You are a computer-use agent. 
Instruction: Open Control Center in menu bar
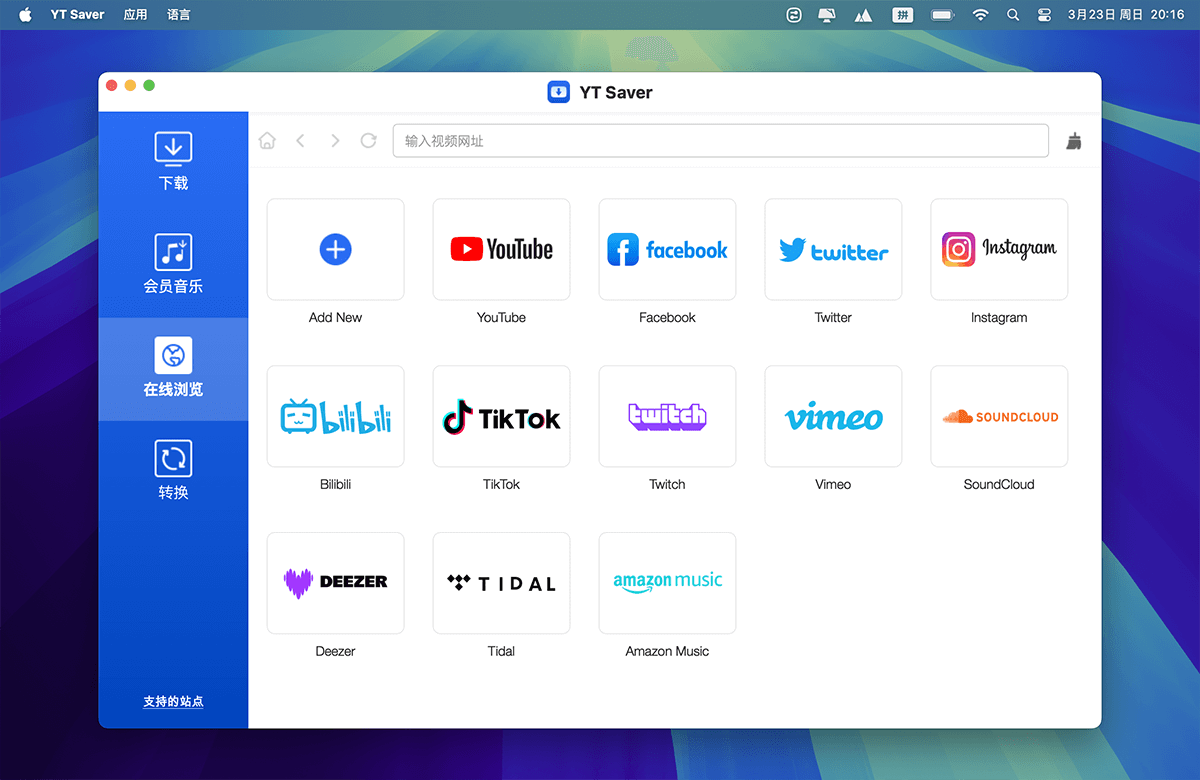(1045, 15)
